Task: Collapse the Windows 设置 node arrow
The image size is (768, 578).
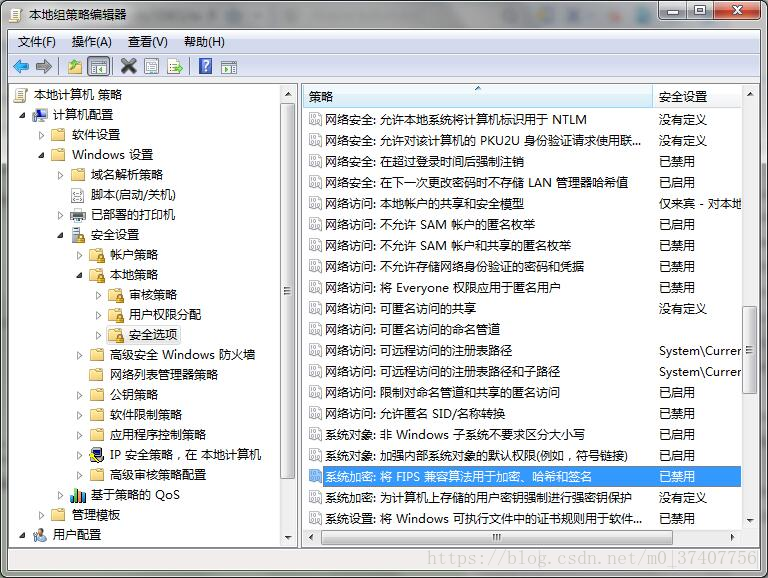Action: click(42, 155)
